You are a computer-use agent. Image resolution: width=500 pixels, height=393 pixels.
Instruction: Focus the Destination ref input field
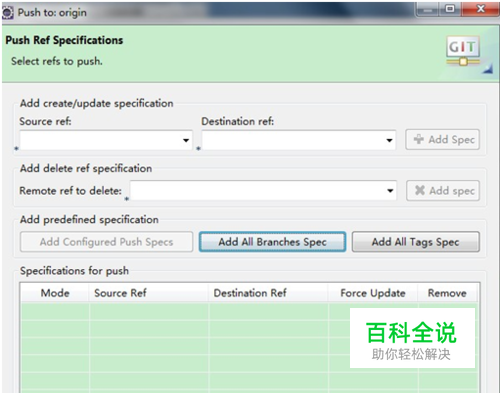[299, 140]
